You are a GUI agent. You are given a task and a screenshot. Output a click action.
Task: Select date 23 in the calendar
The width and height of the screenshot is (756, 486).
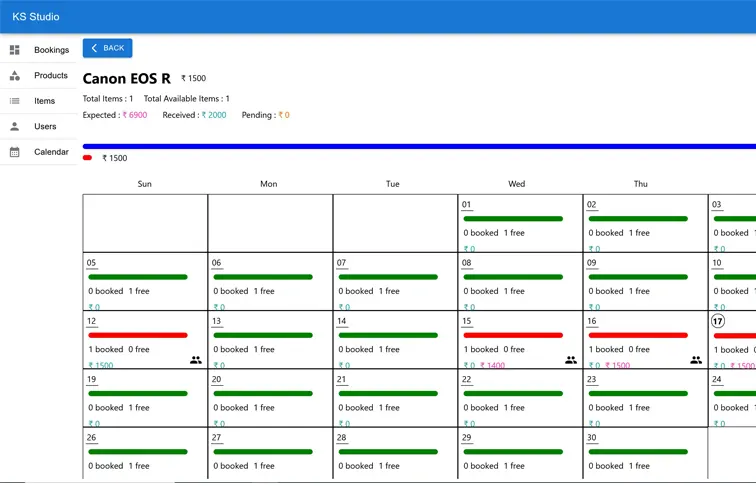pos(592,379)
